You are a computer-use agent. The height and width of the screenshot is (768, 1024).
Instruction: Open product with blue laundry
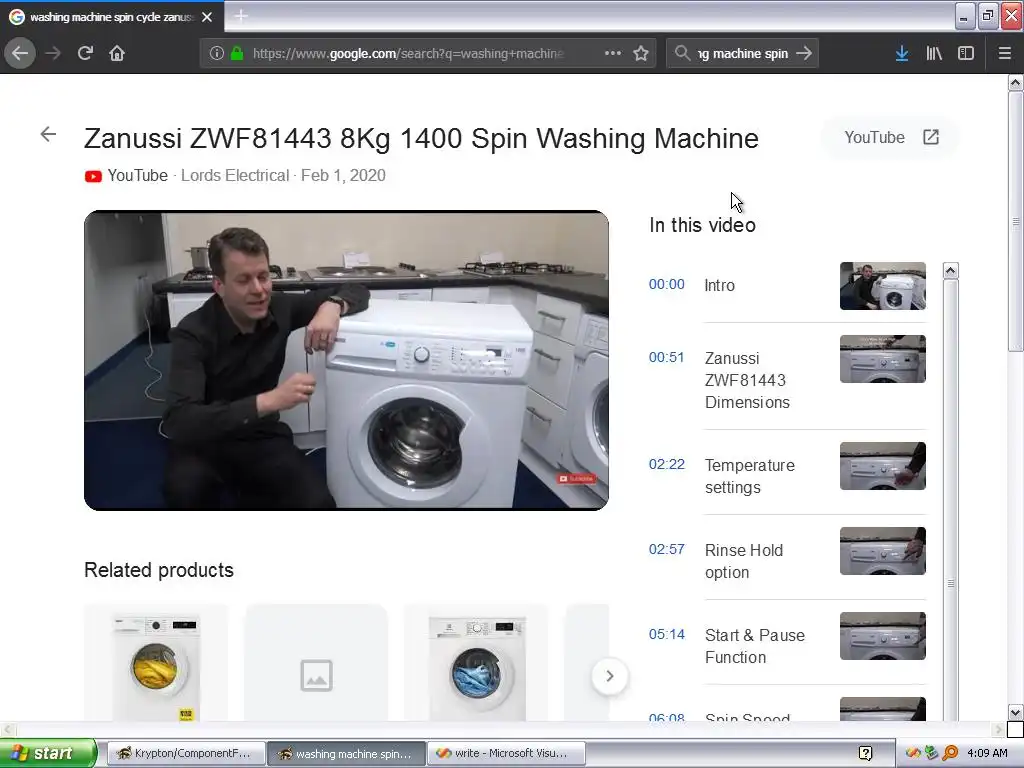point(476,663)
